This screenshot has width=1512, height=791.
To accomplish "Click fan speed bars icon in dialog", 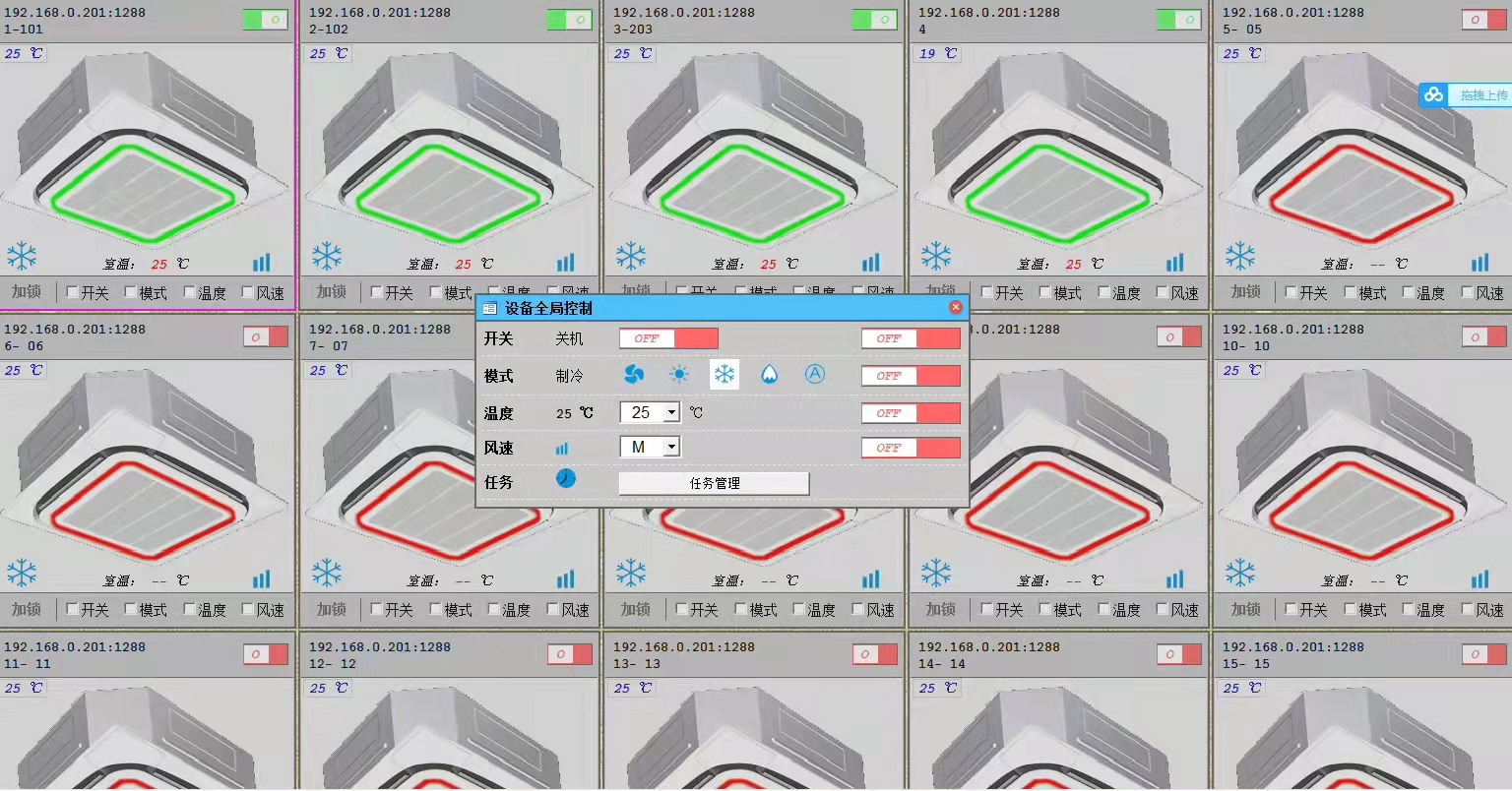I will 562,449.
